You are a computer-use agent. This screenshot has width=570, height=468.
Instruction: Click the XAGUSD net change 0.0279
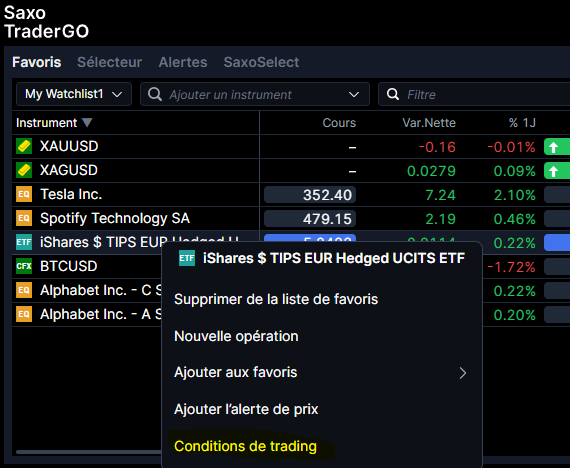tap(431, 171)
